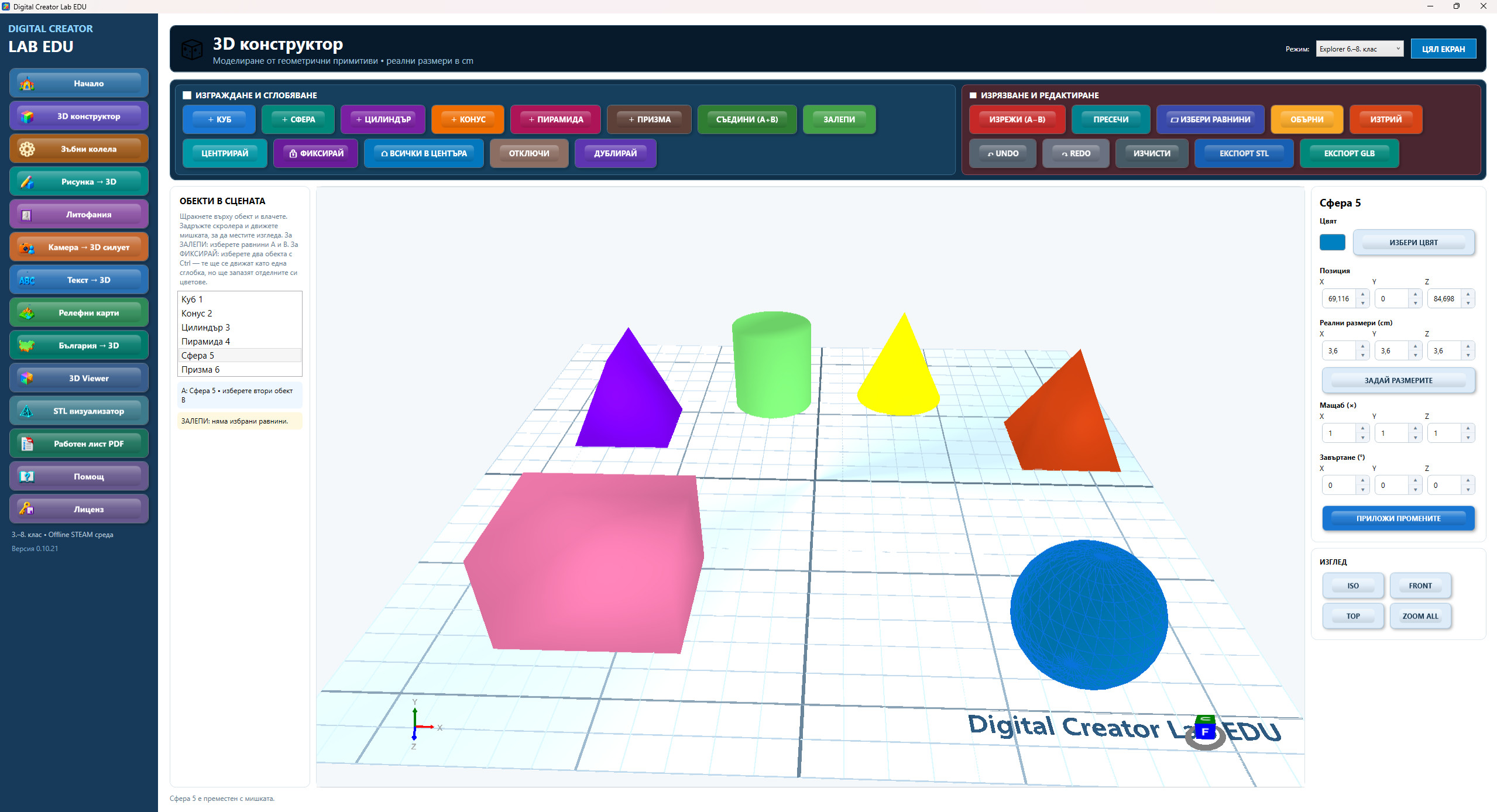
Task: Click the blue color swatch under Цвят
Action: (x=1332, y=242)
